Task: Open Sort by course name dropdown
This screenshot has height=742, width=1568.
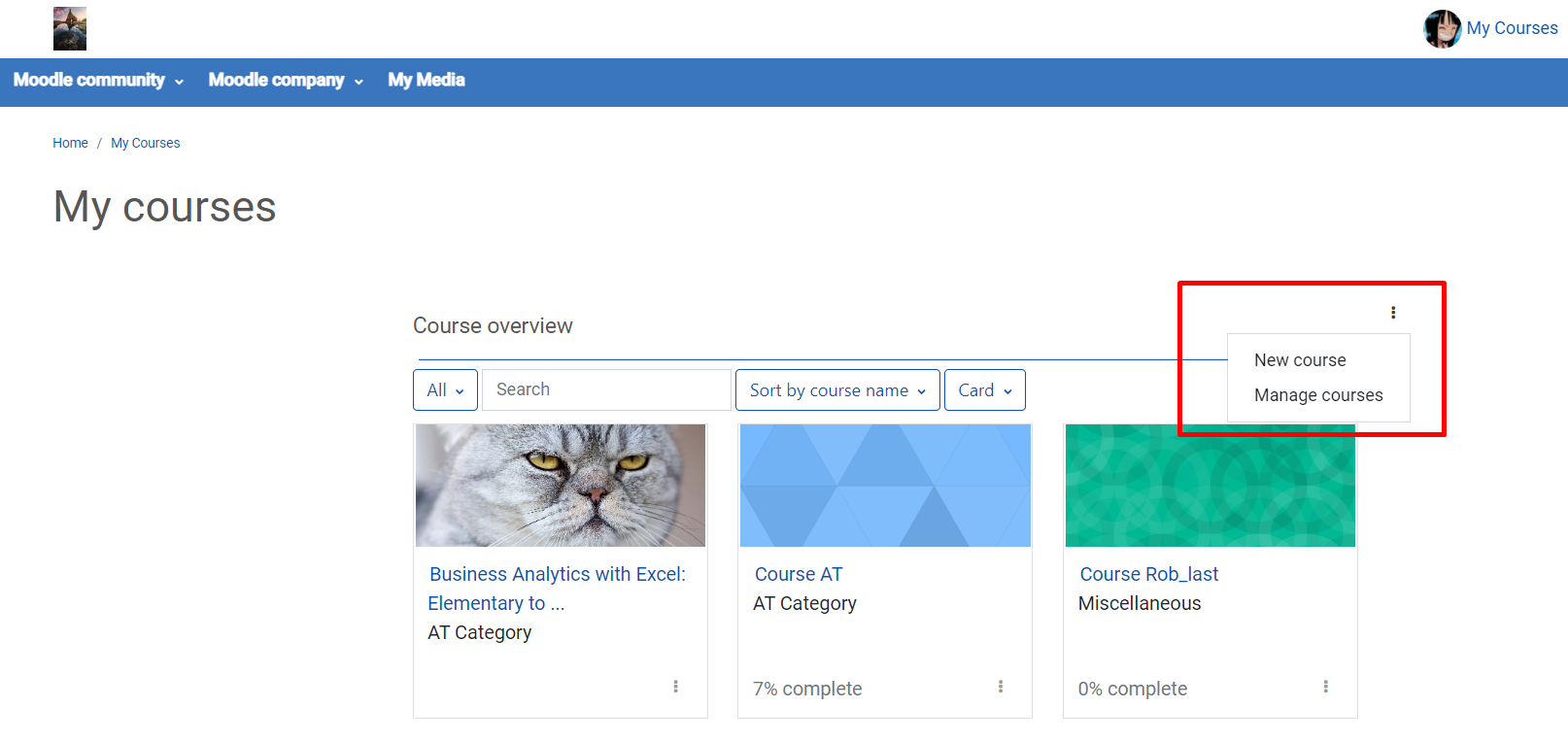Action: click(837, 390)
